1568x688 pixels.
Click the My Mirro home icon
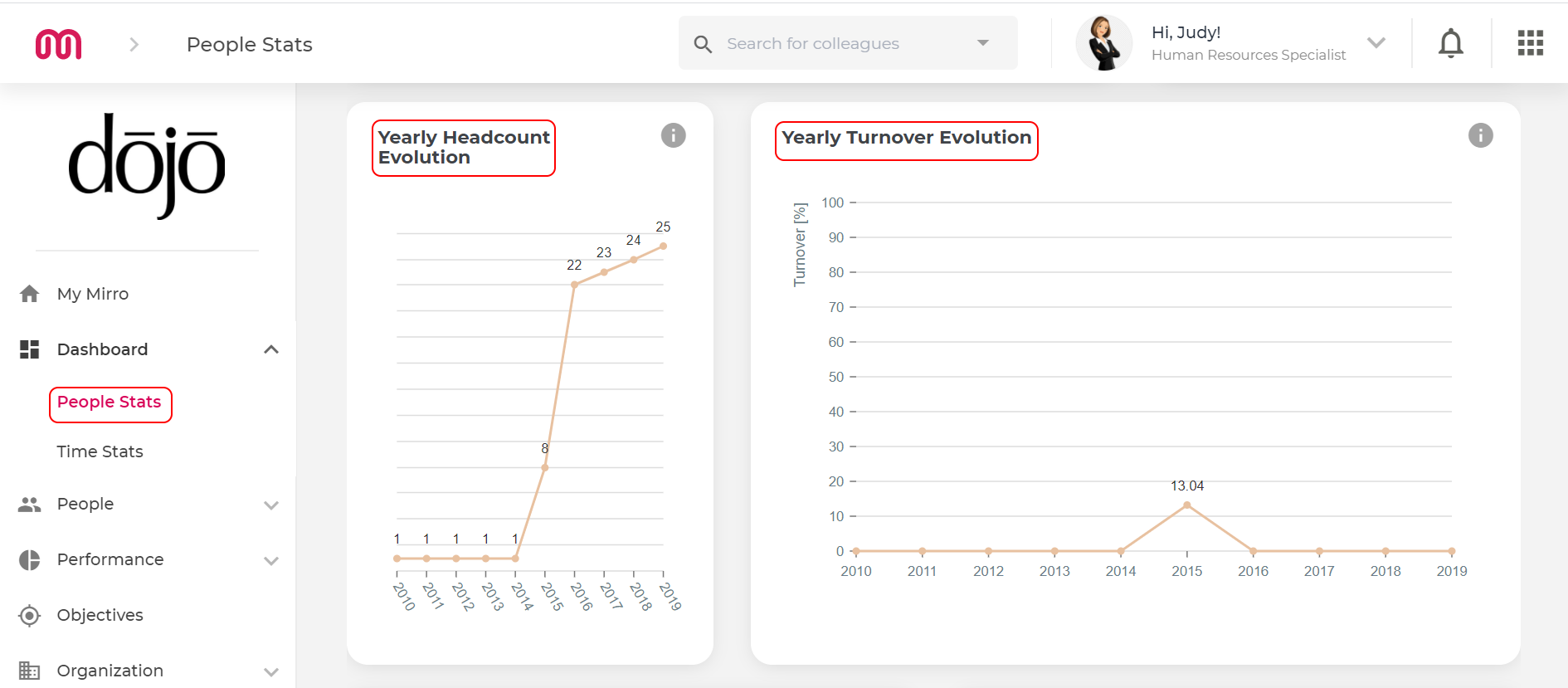(30, 294)
